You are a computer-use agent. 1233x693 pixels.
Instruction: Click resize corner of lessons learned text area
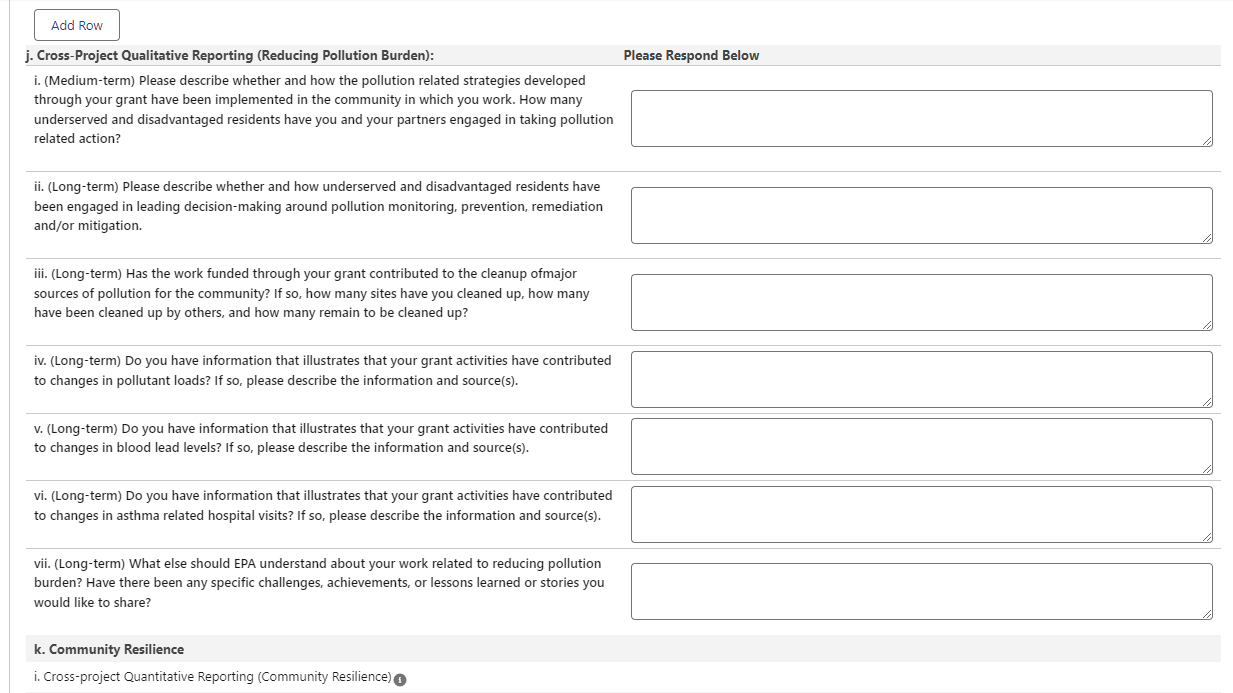pyautogui.click(x=1207, y=614)
